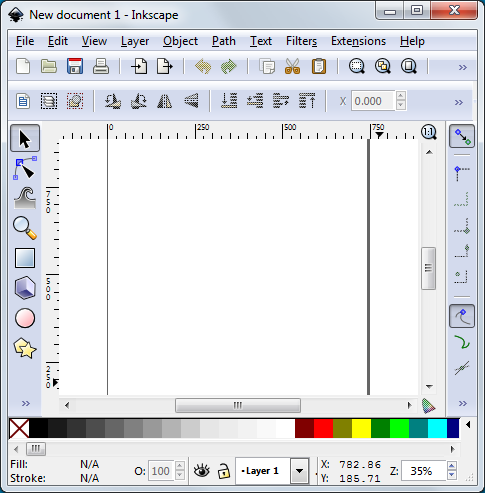Lower selection to bottom
The image size is (485, 493).
pyautogui.click(x=229, y=101)
